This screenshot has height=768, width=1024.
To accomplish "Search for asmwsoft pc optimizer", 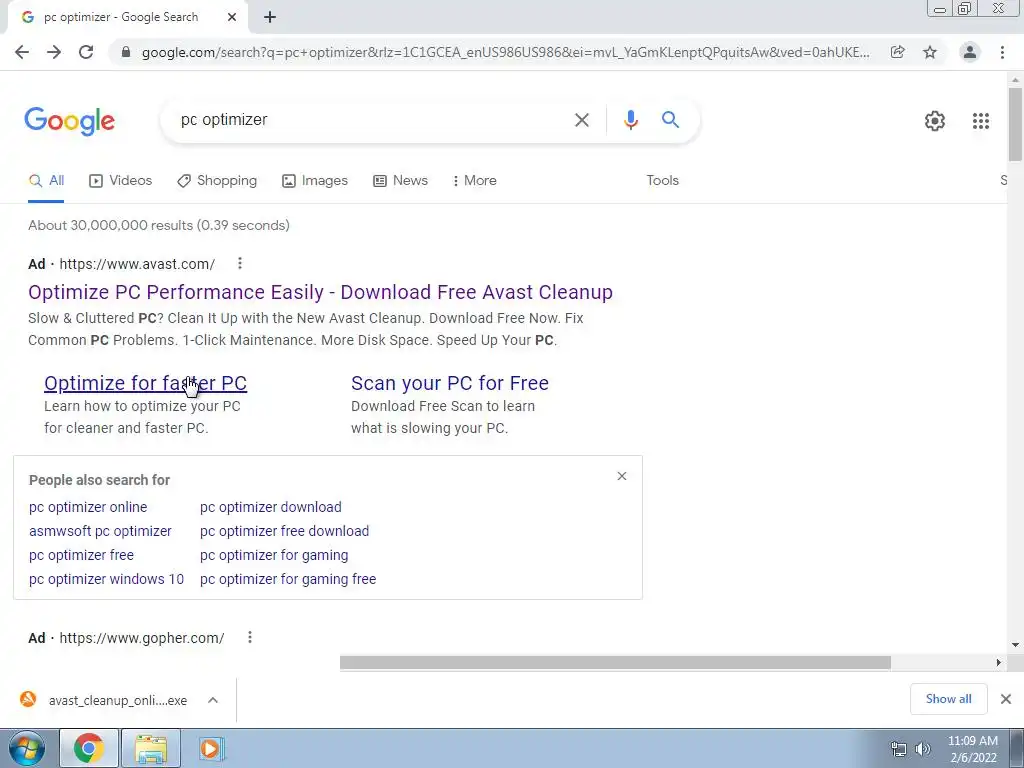I will tap(100, 532).
